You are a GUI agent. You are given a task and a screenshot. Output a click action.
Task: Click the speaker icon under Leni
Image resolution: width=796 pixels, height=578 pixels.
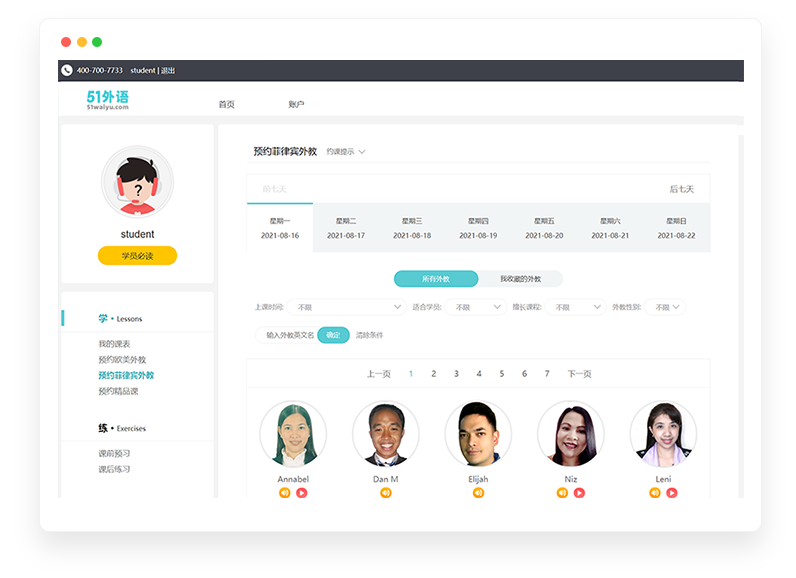click(655, 492)
